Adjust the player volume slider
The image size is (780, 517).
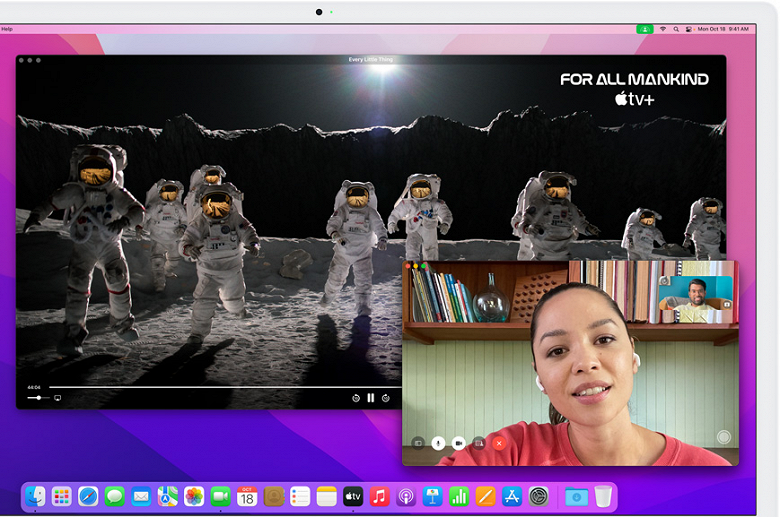point(39,398)
